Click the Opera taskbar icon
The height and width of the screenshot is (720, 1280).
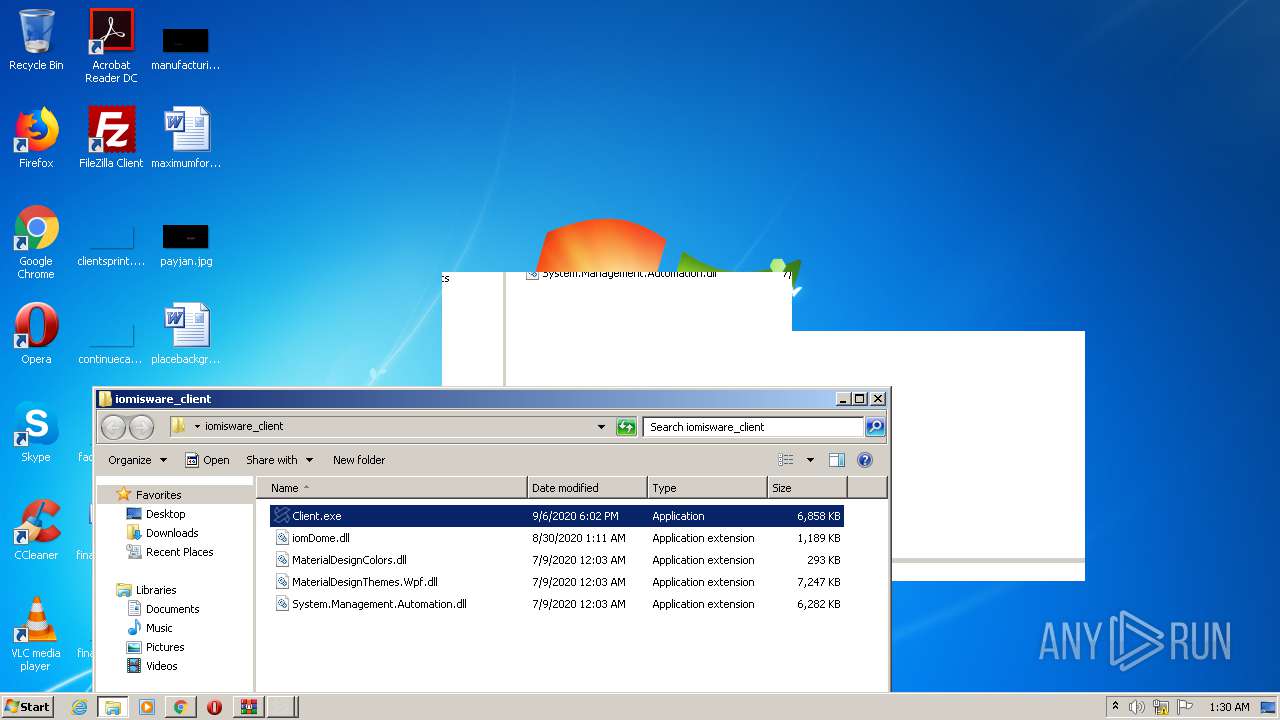[x=214, y=707]
